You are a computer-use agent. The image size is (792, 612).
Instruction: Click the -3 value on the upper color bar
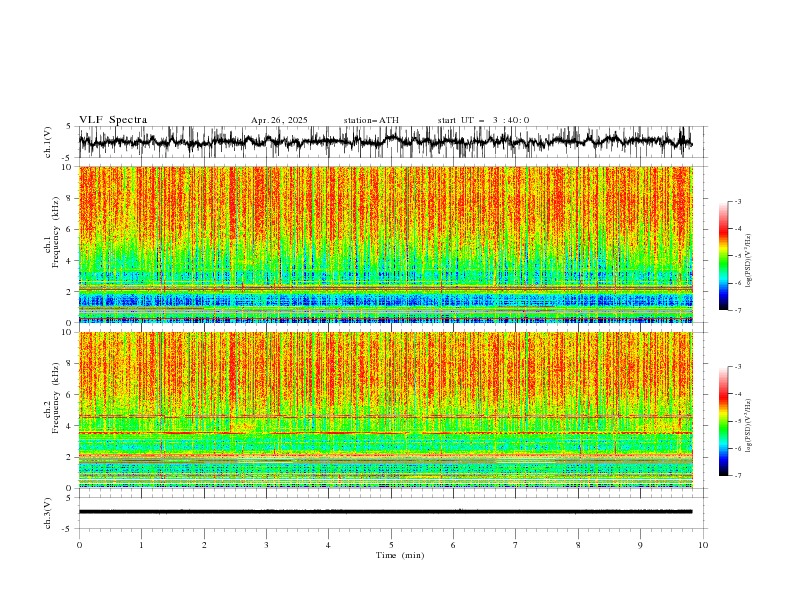click(x=738, y=201)
